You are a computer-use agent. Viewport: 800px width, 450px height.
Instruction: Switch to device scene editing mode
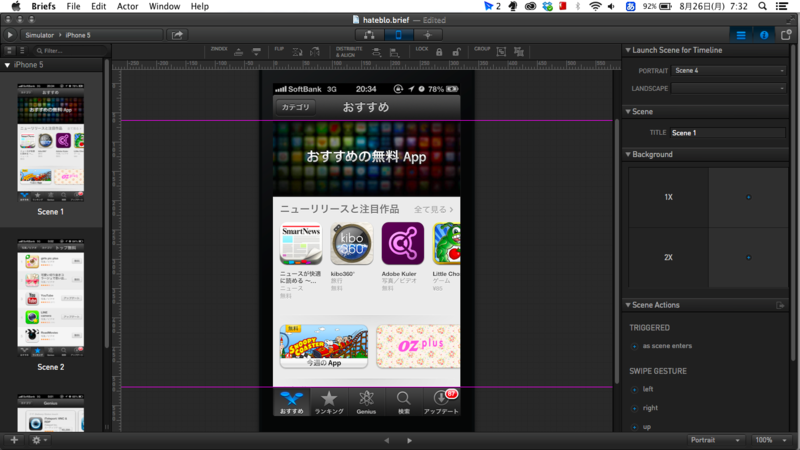(x=398, y=35)
